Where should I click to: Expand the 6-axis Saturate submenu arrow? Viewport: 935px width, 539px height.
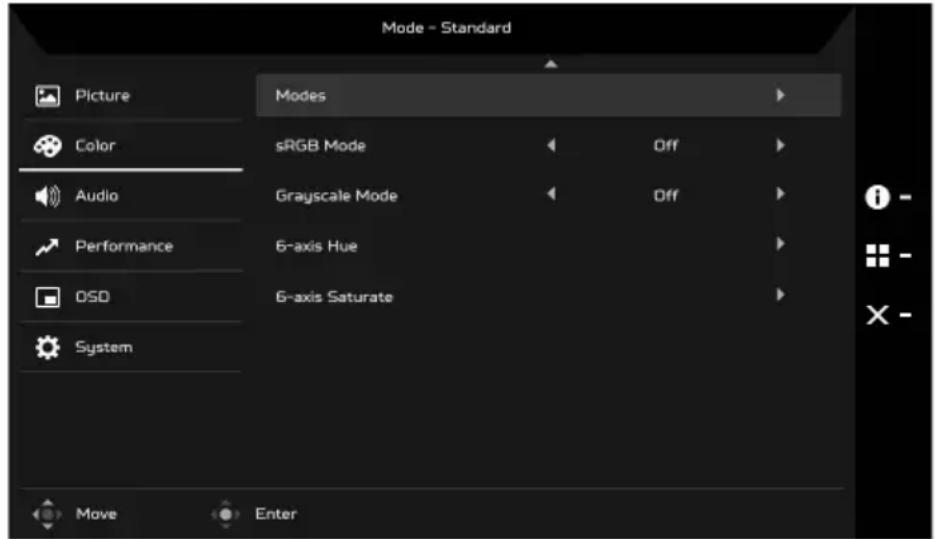point(781,295)
